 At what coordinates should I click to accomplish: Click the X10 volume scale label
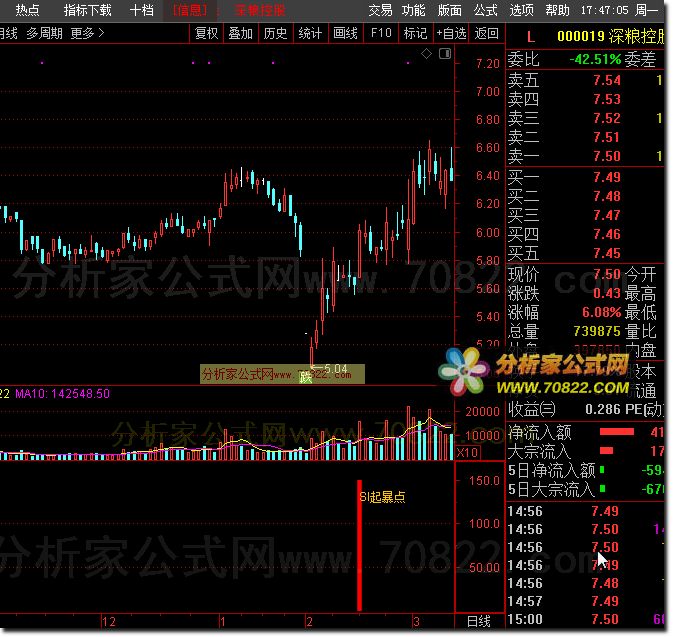466,453
